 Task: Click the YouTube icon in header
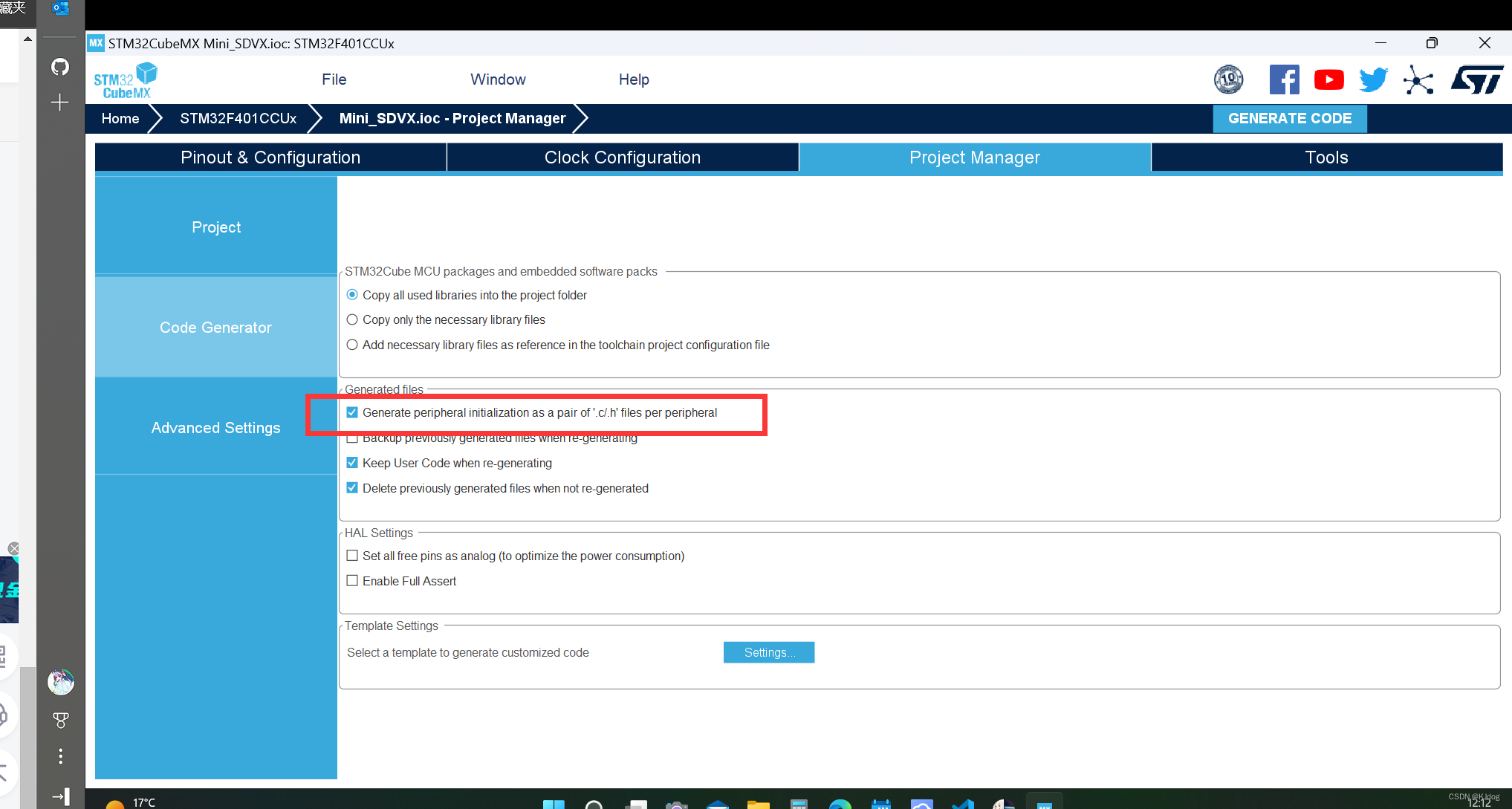[x=1328, y=79]
